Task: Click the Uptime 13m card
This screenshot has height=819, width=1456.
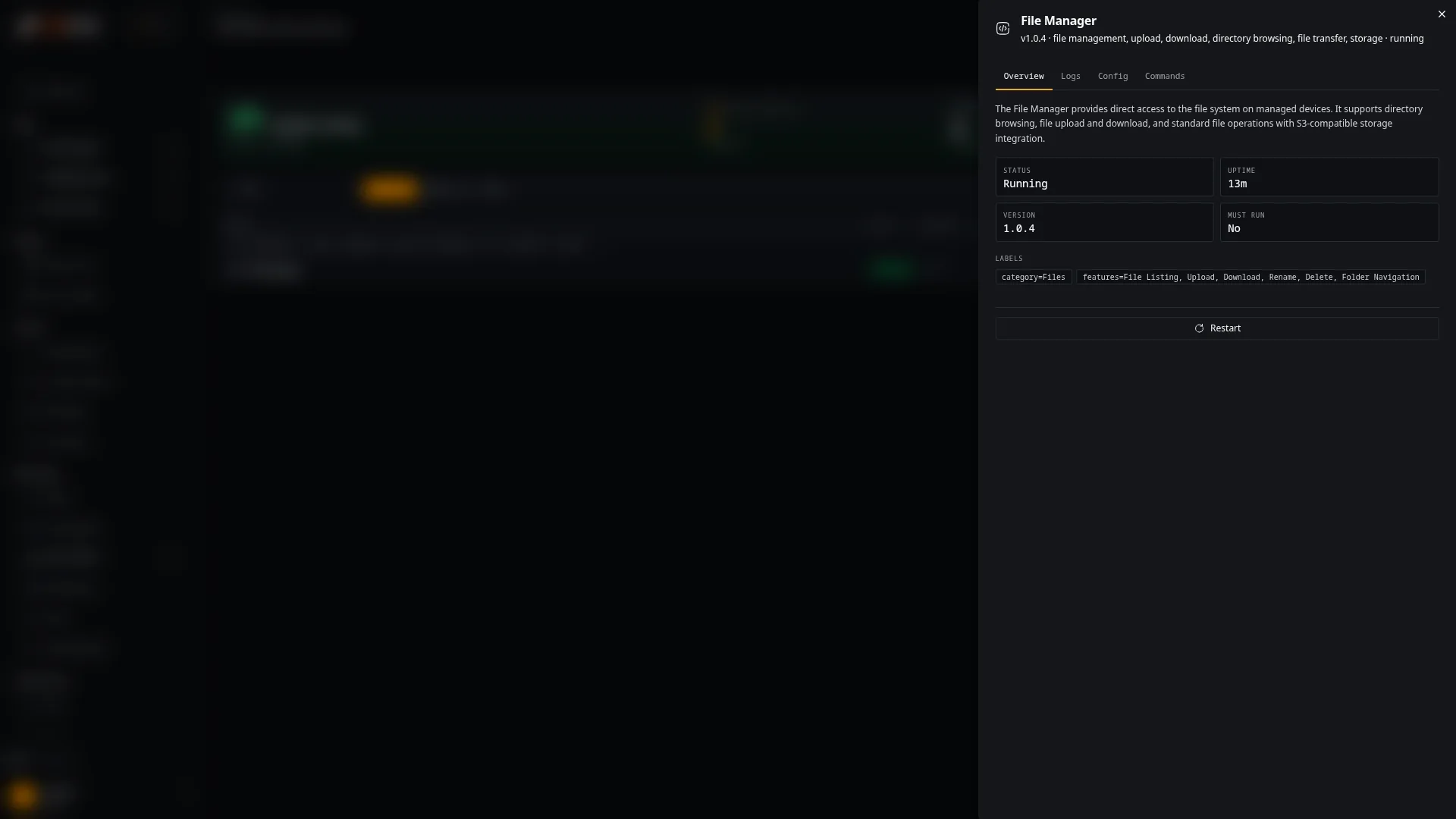Action: (x=1329, y=177)
